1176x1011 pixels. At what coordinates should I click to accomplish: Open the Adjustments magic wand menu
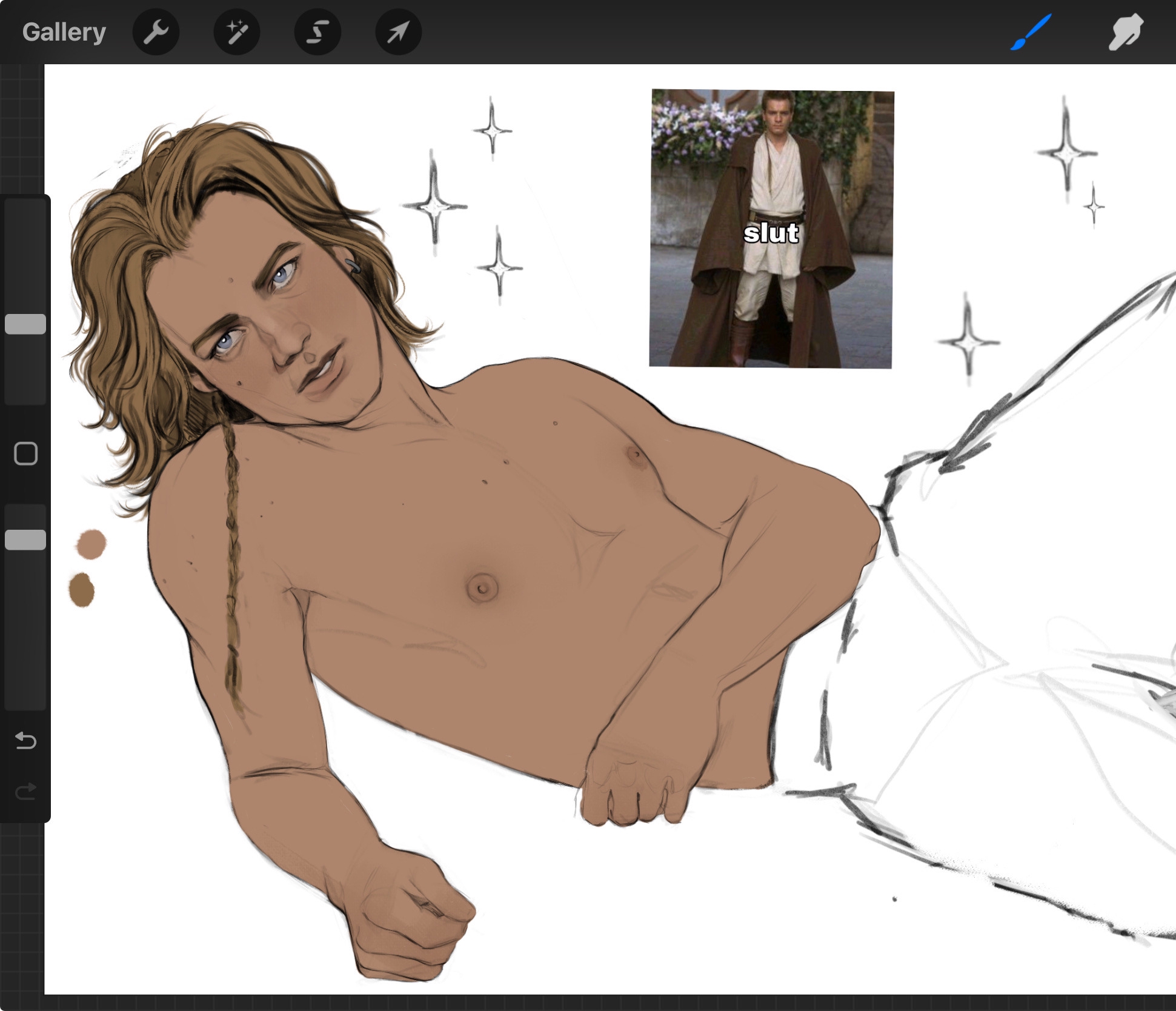pyautogui.click(x=236, y=32)
